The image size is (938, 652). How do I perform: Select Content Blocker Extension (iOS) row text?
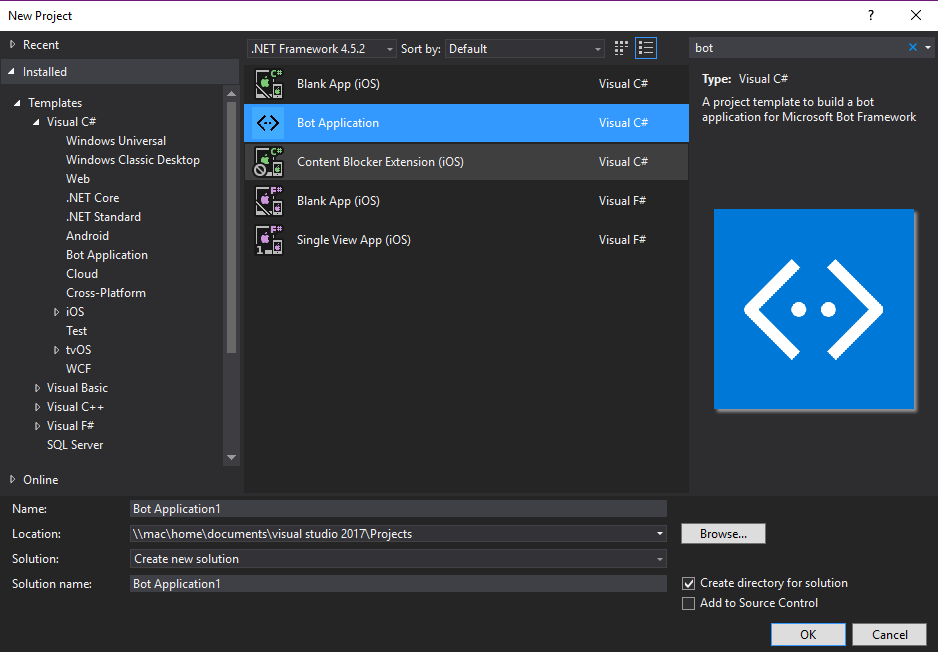(380, 162)
